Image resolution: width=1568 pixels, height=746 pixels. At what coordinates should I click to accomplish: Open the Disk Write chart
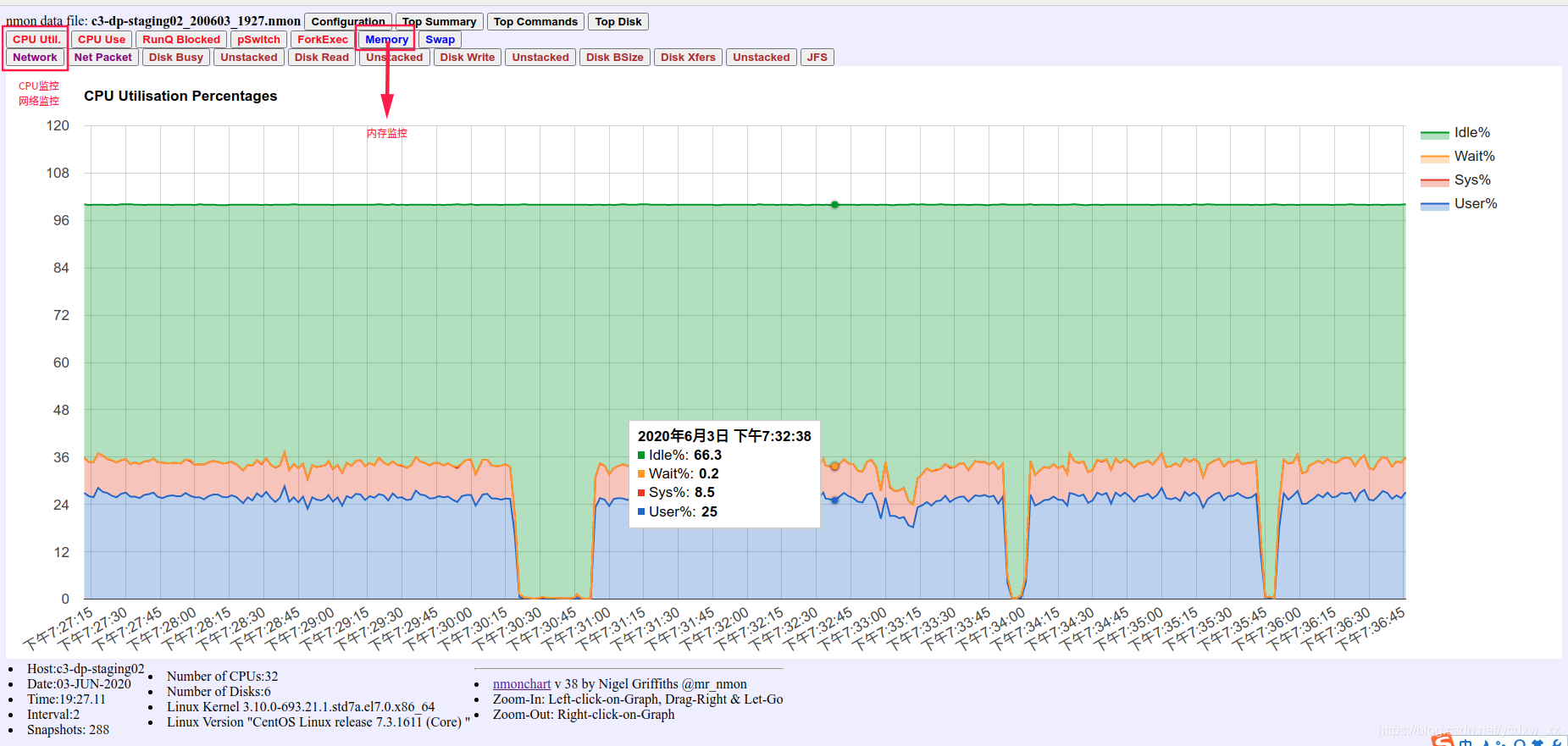tap(468, 58)
